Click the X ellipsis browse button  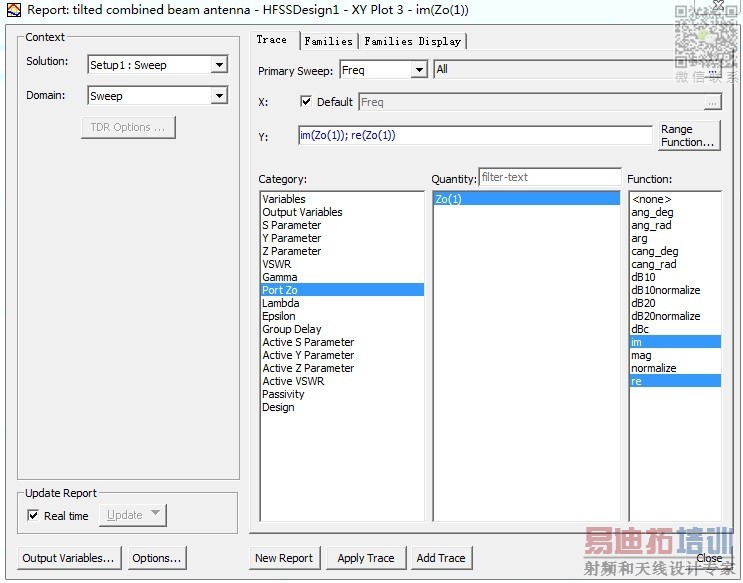pos(712,102)
